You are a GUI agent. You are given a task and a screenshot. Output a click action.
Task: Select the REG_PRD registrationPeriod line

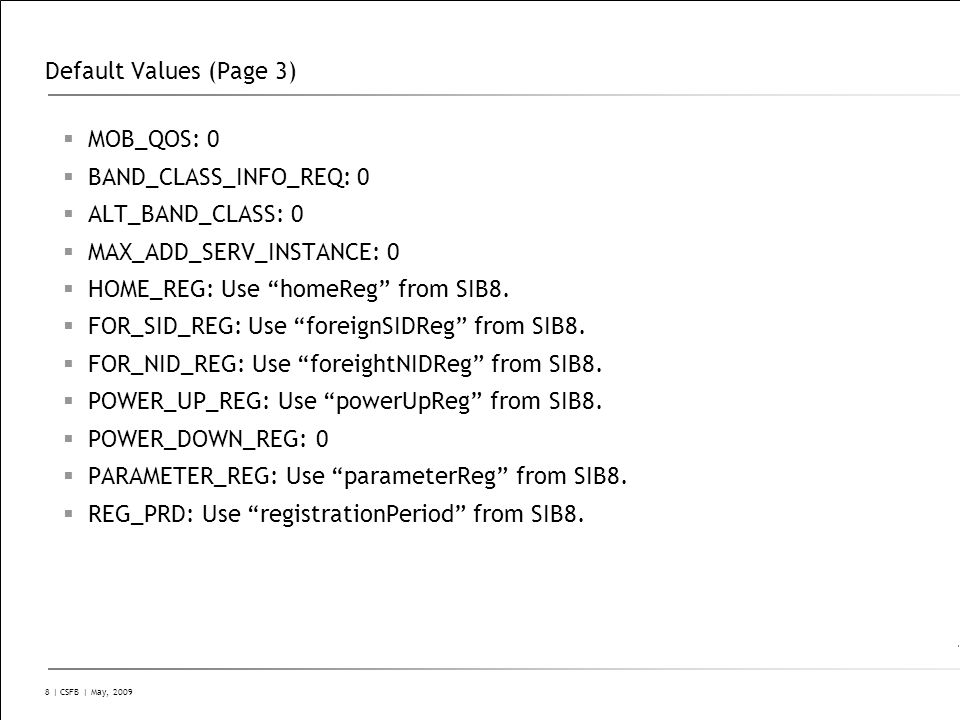point(336,514)
